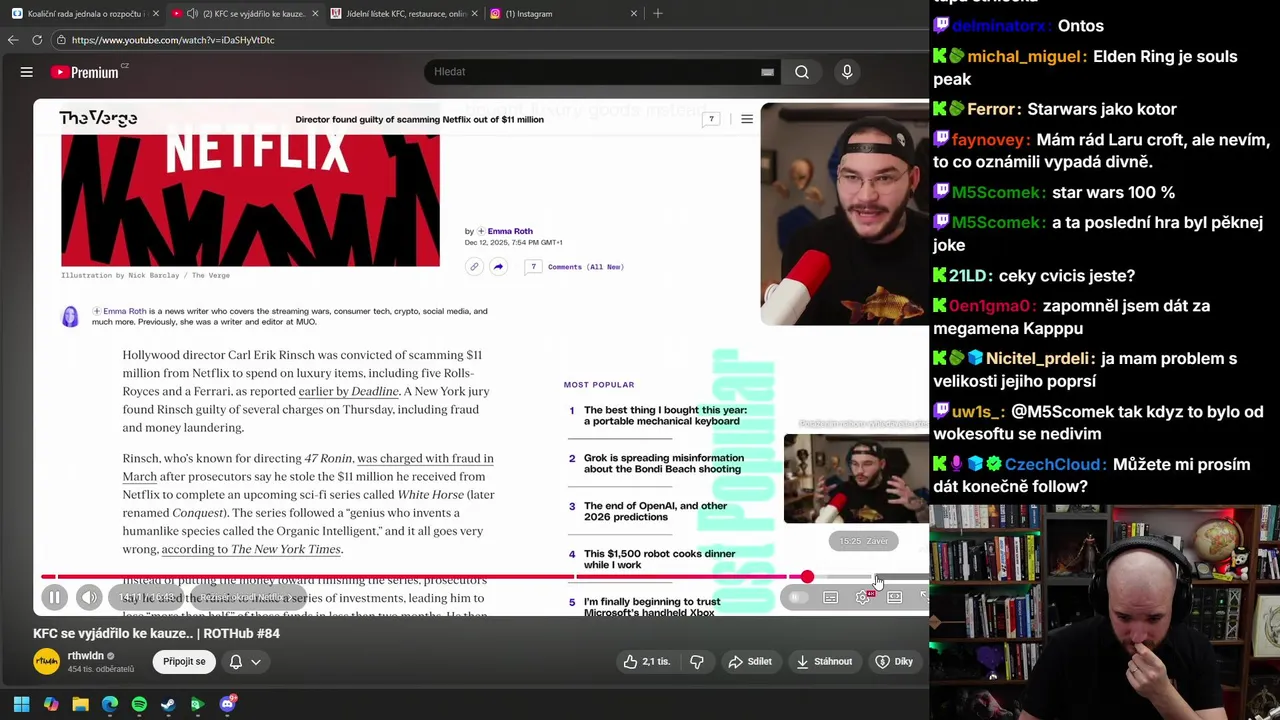Open portable mechanical keyboard popular article
This screenshot has height=720, width=1280.
click(665, 416)
